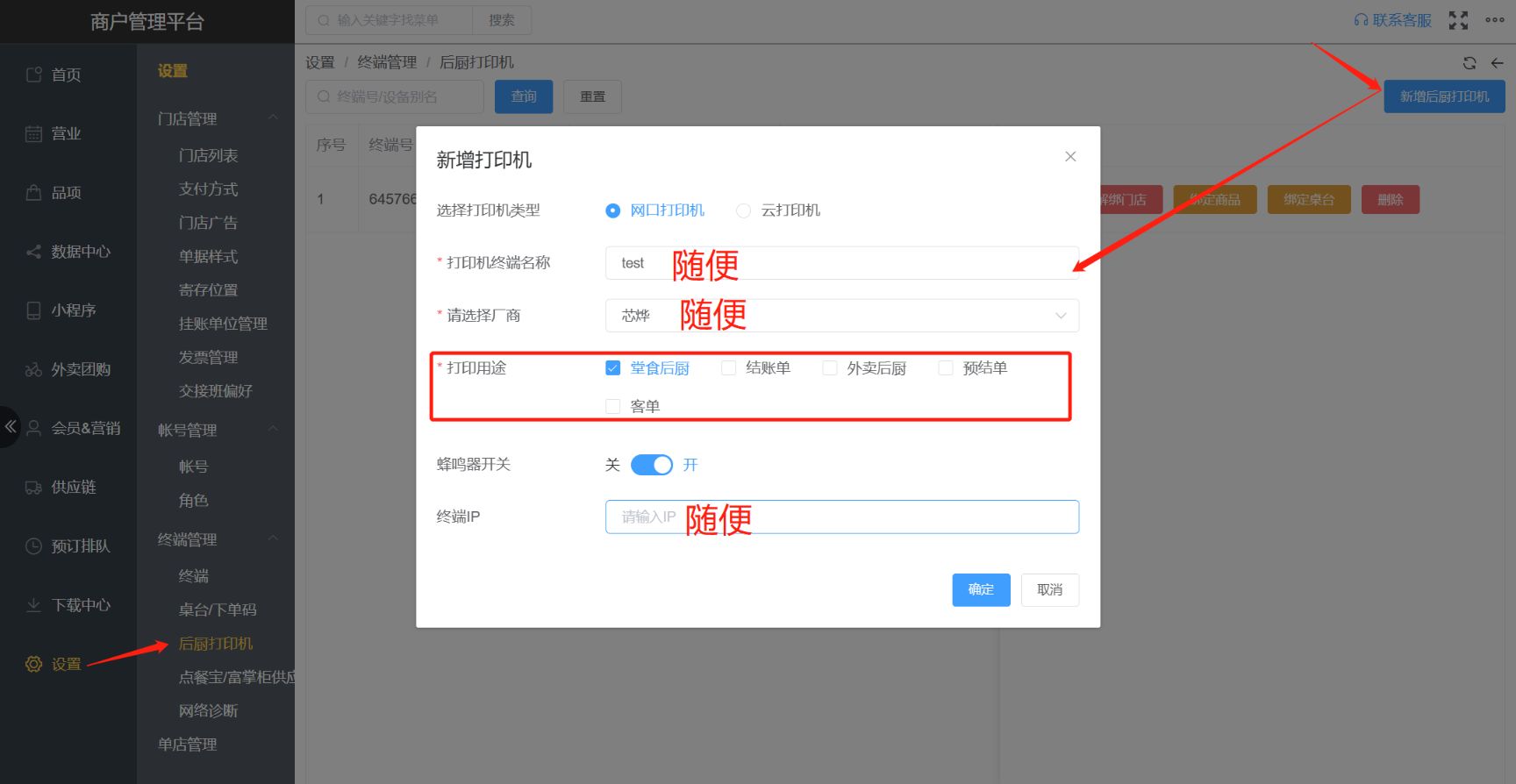
Task: Open 网络诊断 menu item
Action: (208, 710)
